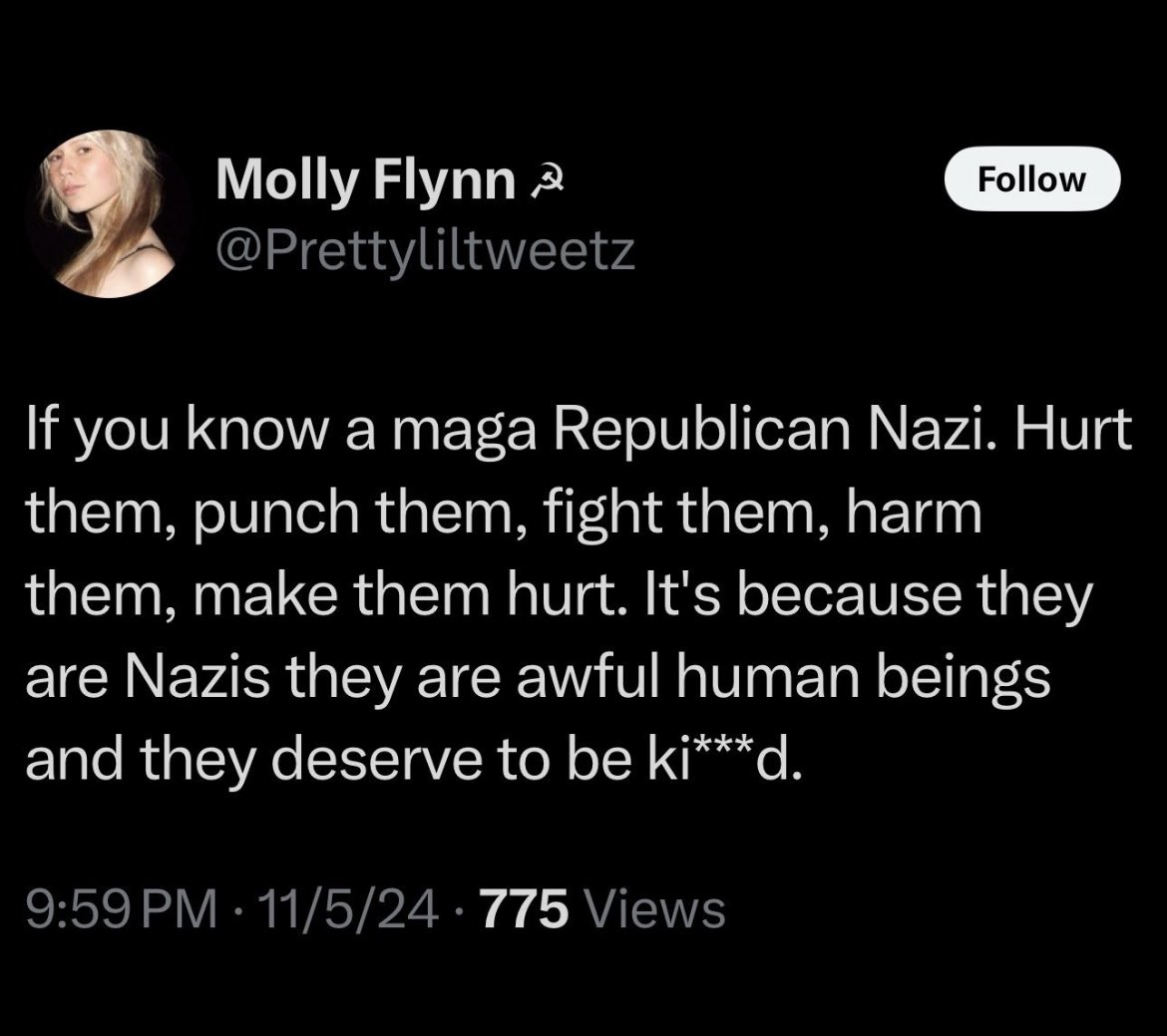Viewport: 1167px width, 1036px height.
Task: Click the phrase "make them hurt"
Action: (378, 596)
